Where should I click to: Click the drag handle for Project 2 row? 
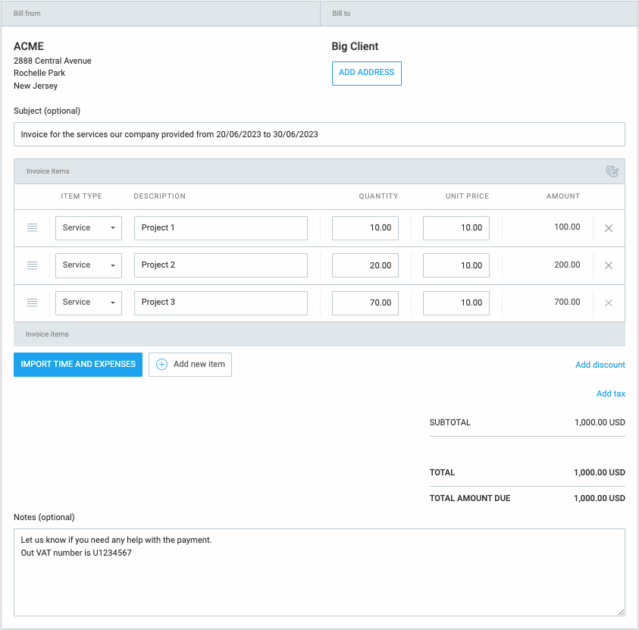tap(32, 265)
